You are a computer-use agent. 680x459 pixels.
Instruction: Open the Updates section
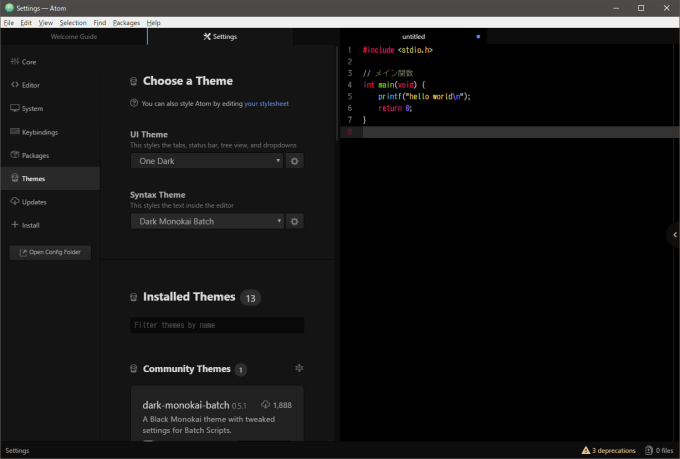(50, 202)
